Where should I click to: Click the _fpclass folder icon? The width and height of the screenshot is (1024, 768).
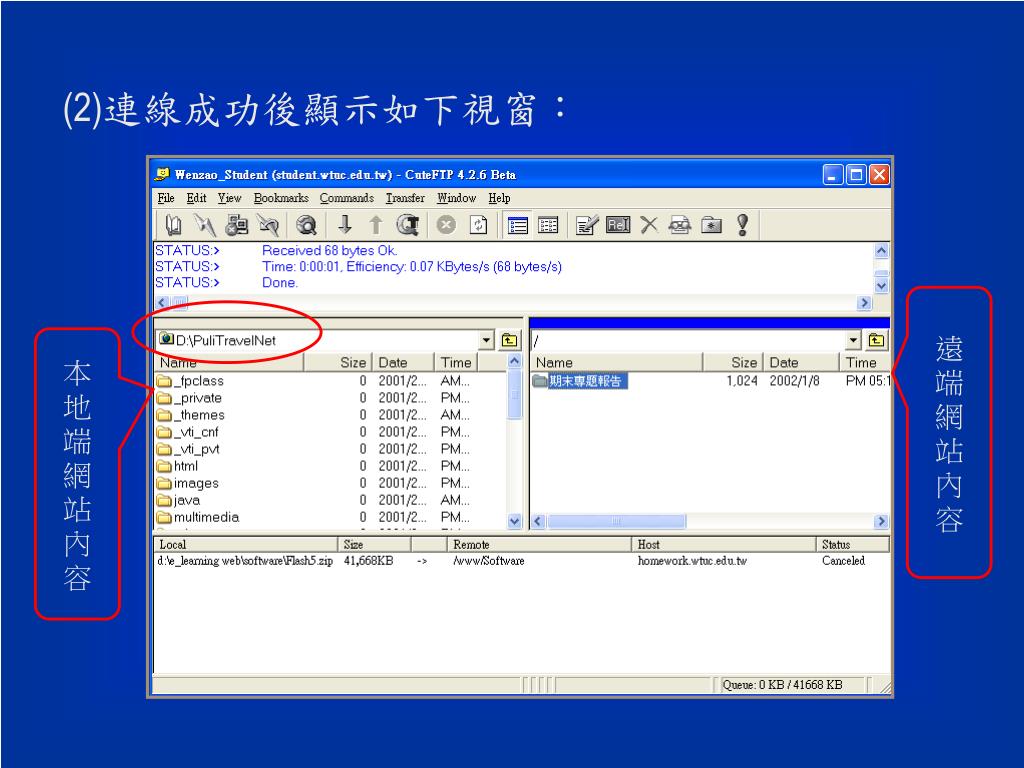tap(164, 381)
